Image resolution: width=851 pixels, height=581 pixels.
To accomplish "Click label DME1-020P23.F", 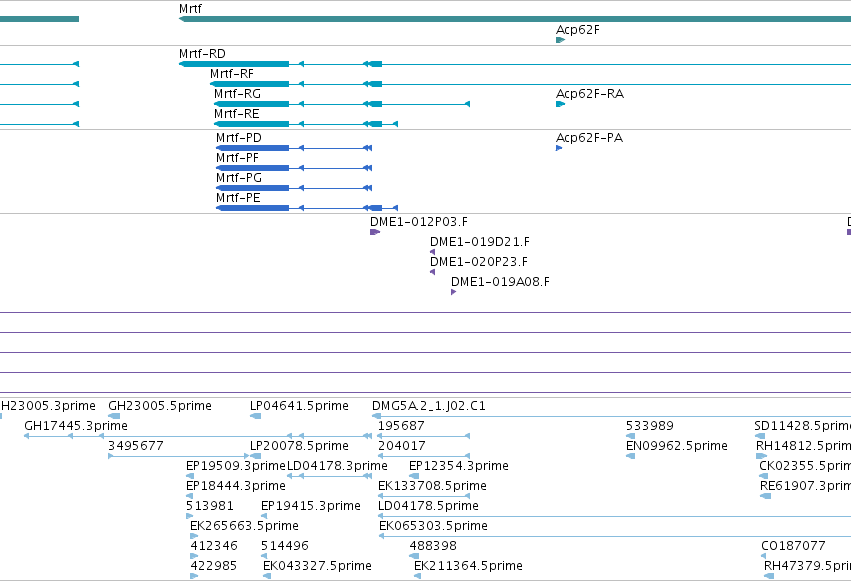I will pos(479,262).
